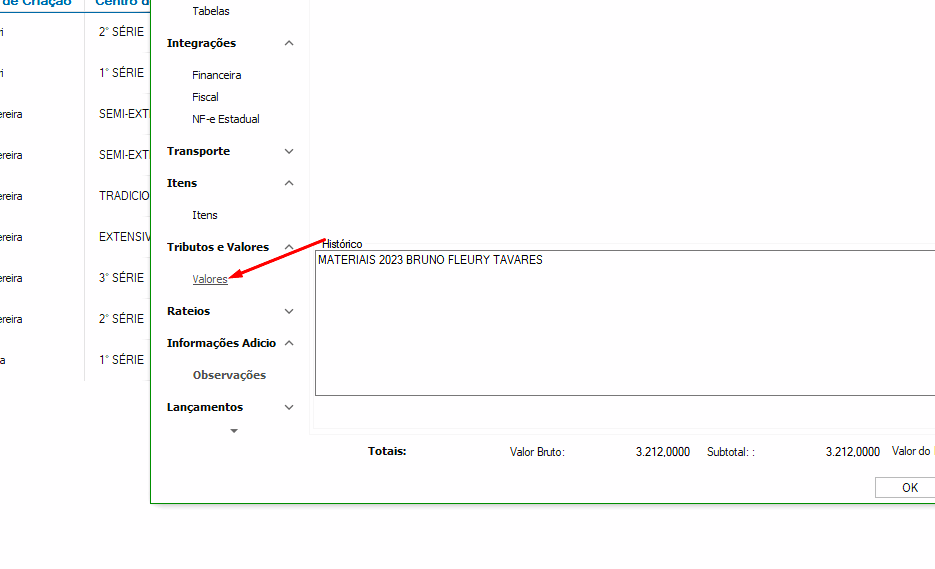Image resolution: width=935 pixels, height=569 pixels.
Task: Select the TRADICIO row cell
Action: pos(124,196)
